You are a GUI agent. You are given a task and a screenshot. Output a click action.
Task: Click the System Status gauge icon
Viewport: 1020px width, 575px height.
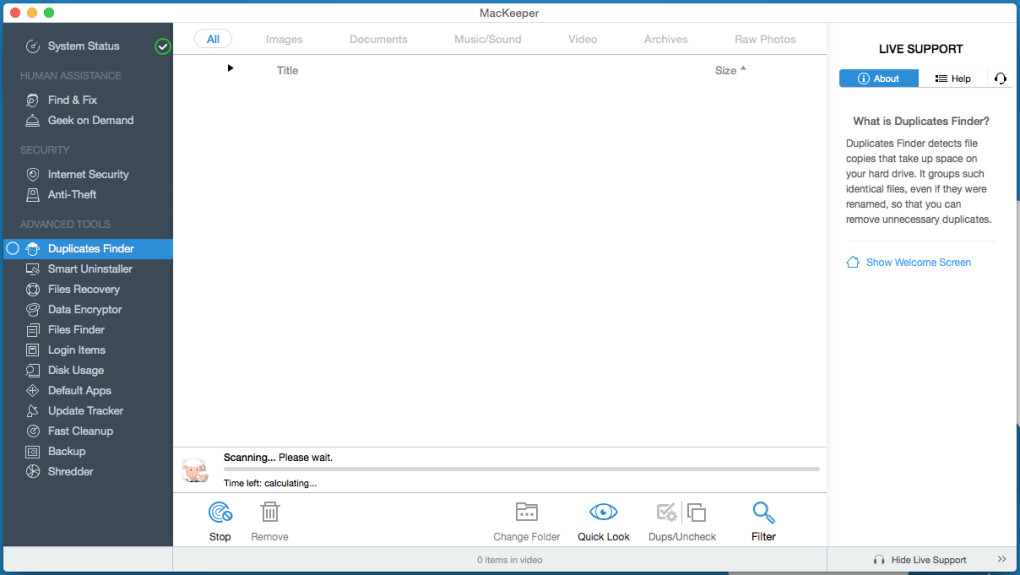tap(33, 46)
